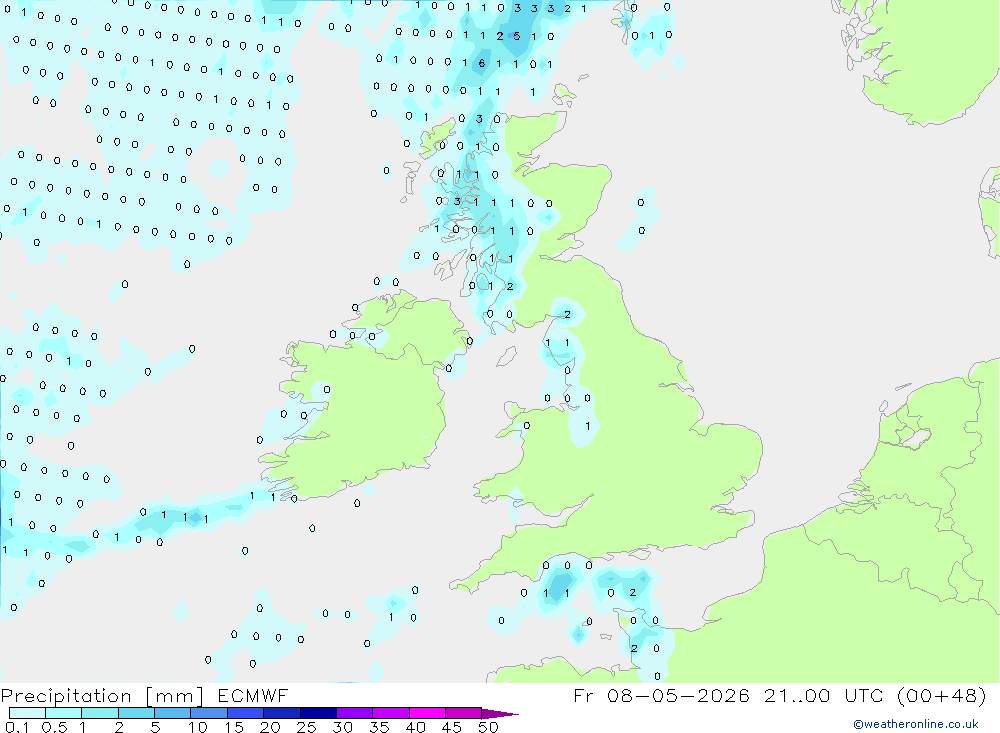Open the weatheronline.co.uk copyright link
1000x733 pixels.
[x=915, y=724]
